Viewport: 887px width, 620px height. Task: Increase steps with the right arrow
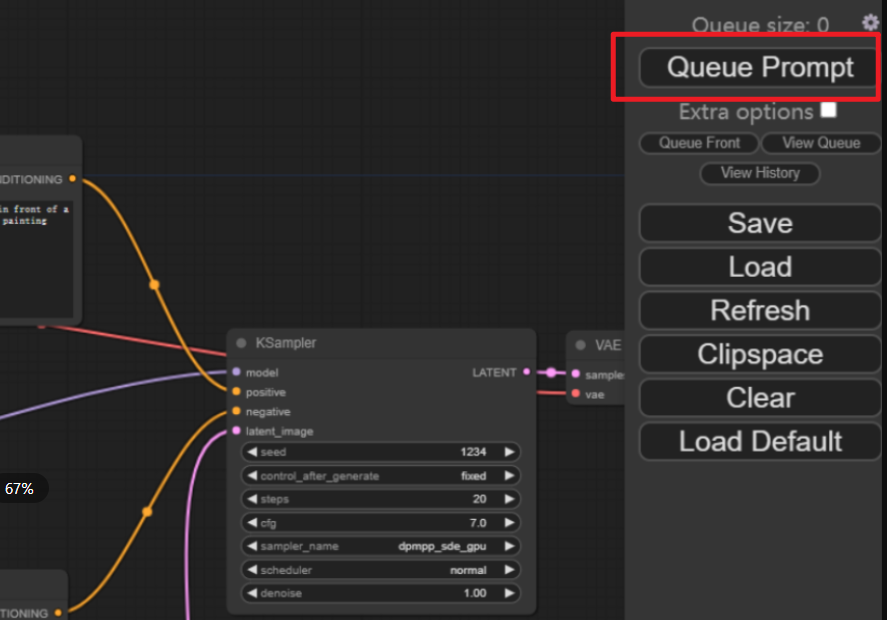click(509, 499)
